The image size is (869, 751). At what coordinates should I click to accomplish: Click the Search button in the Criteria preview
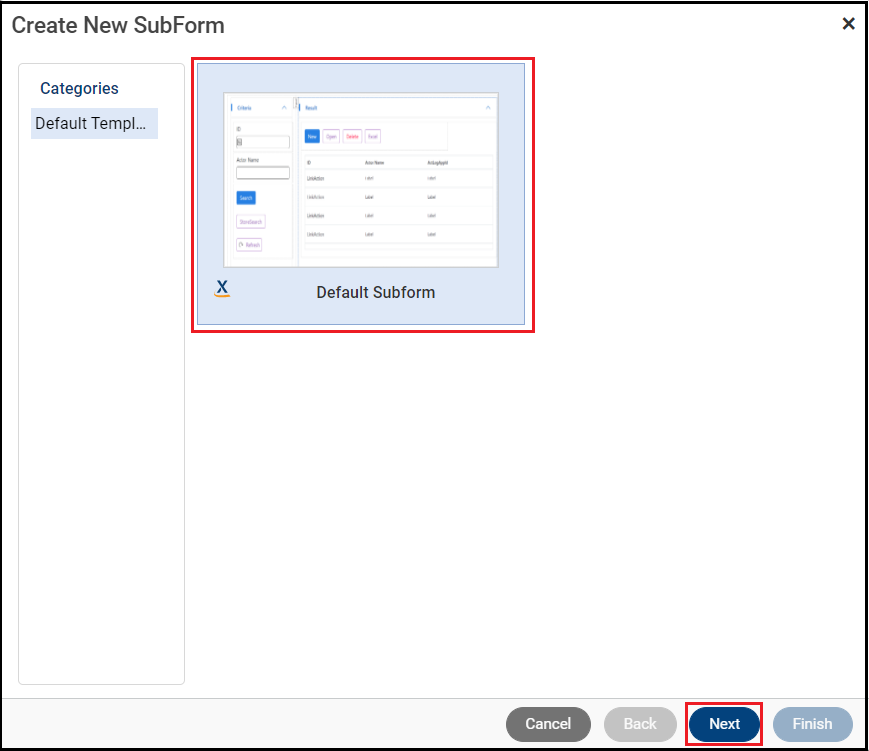coord(246,198)
